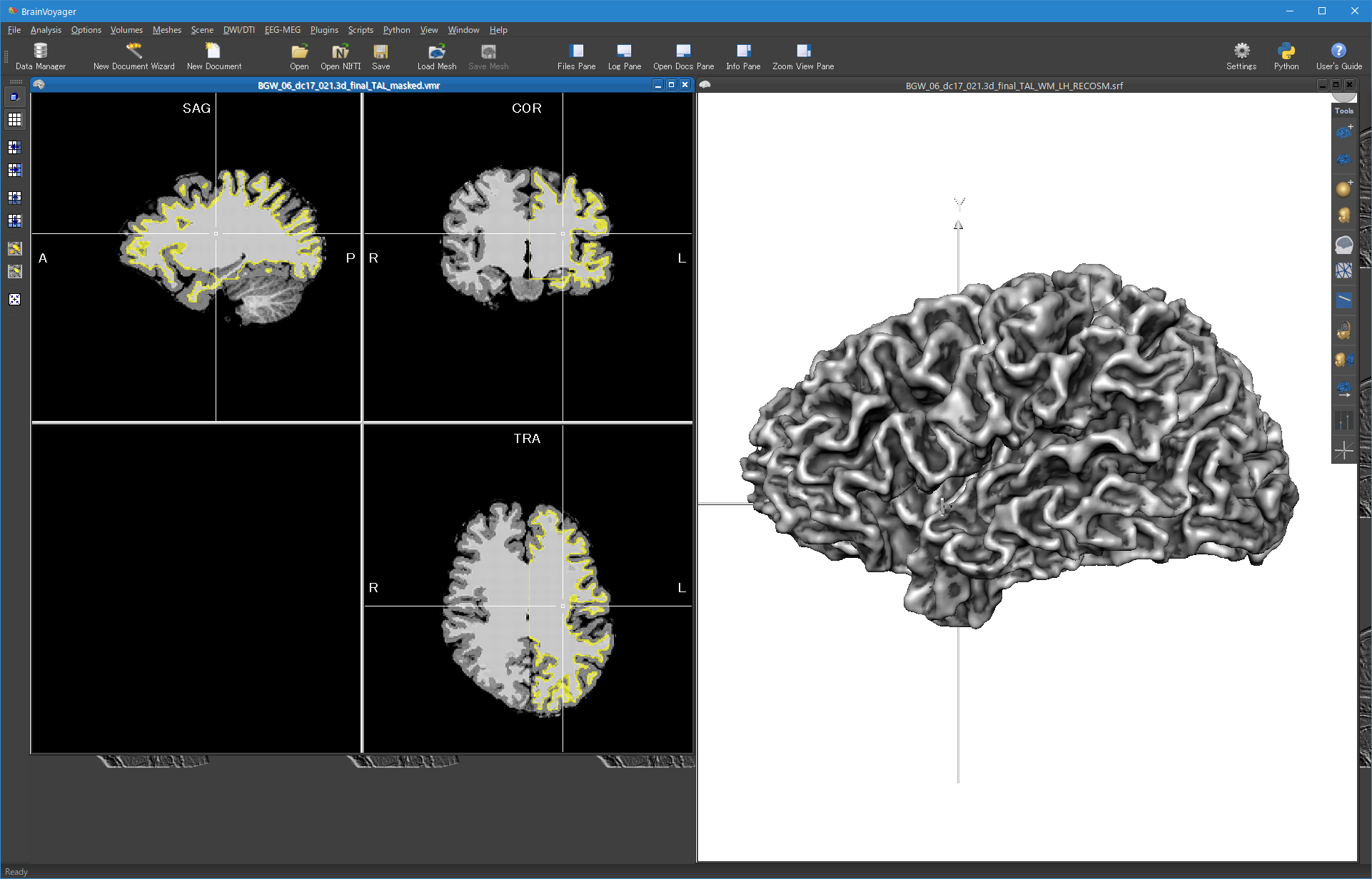Viewport: 1372px width, 879px height.
Task: Toggle the Info Pane
Action: 743,56
